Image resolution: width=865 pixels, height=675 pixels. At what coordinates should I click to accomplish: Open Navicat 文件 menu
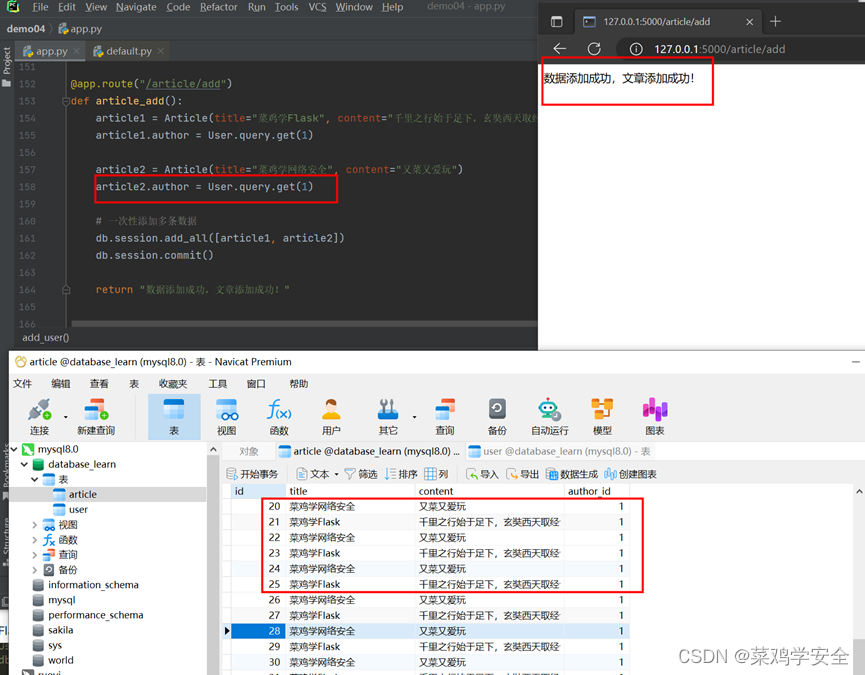click(23, 384)
